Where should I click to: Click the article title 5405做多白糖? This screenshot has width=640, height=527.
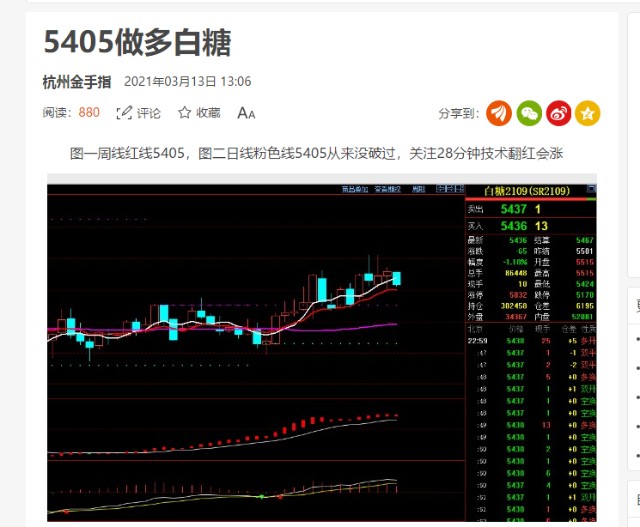137,42
